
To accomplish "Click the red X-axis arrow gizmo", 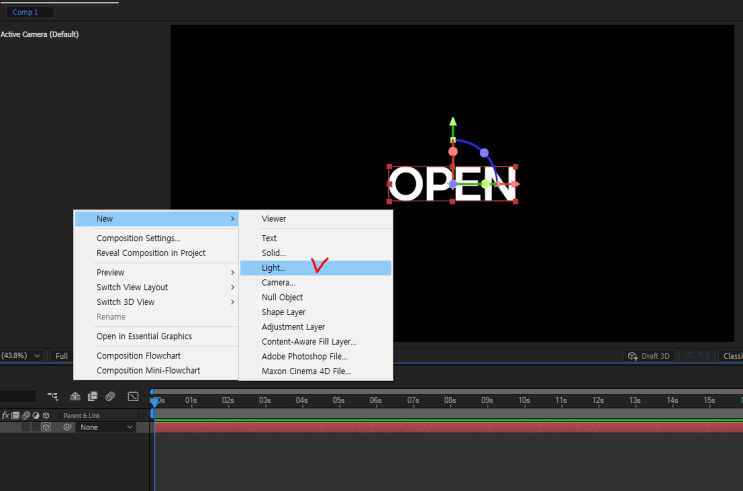I will click(x=515, y=184).
